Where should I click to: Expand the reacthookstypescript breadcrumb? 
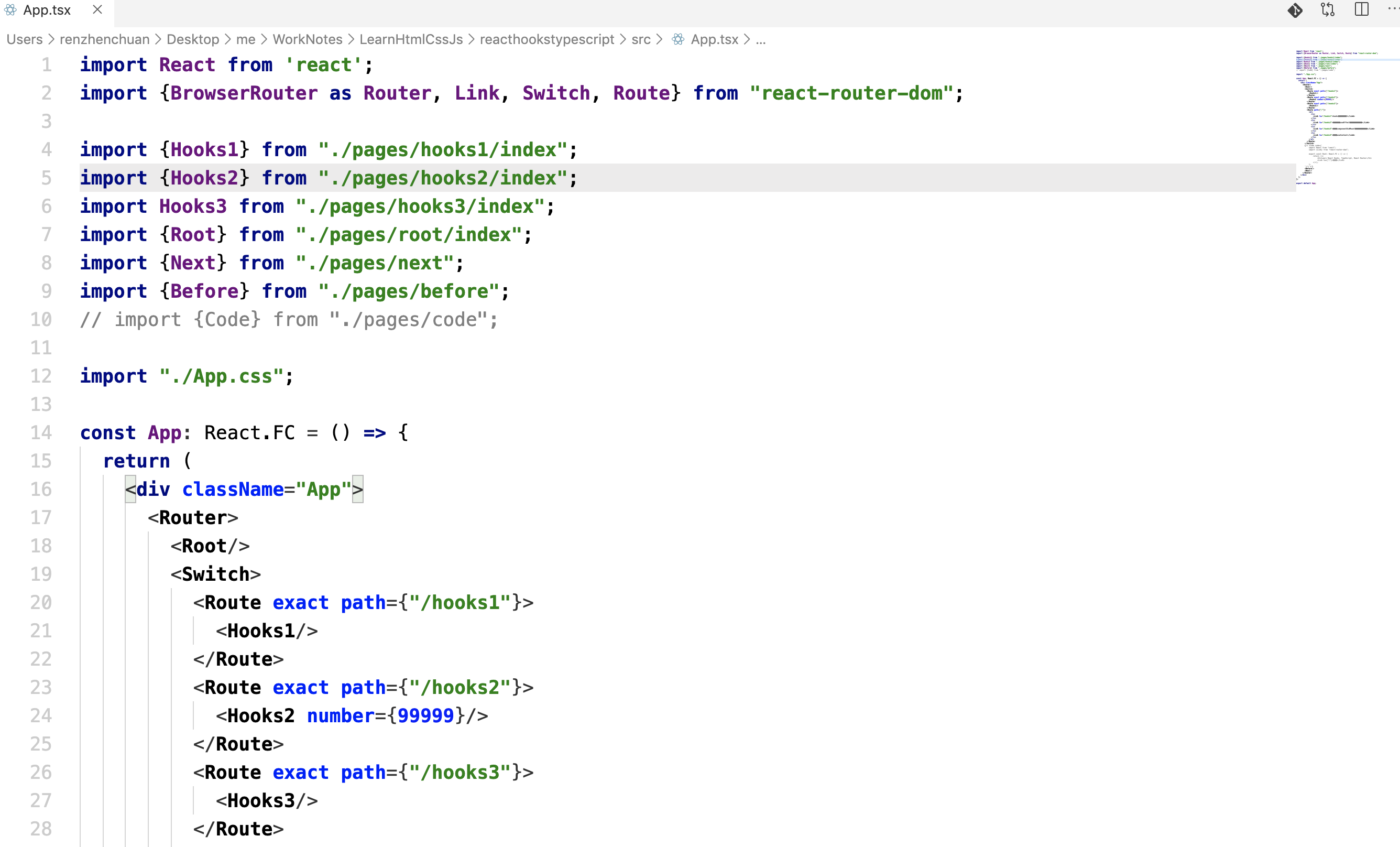[546, 39]
